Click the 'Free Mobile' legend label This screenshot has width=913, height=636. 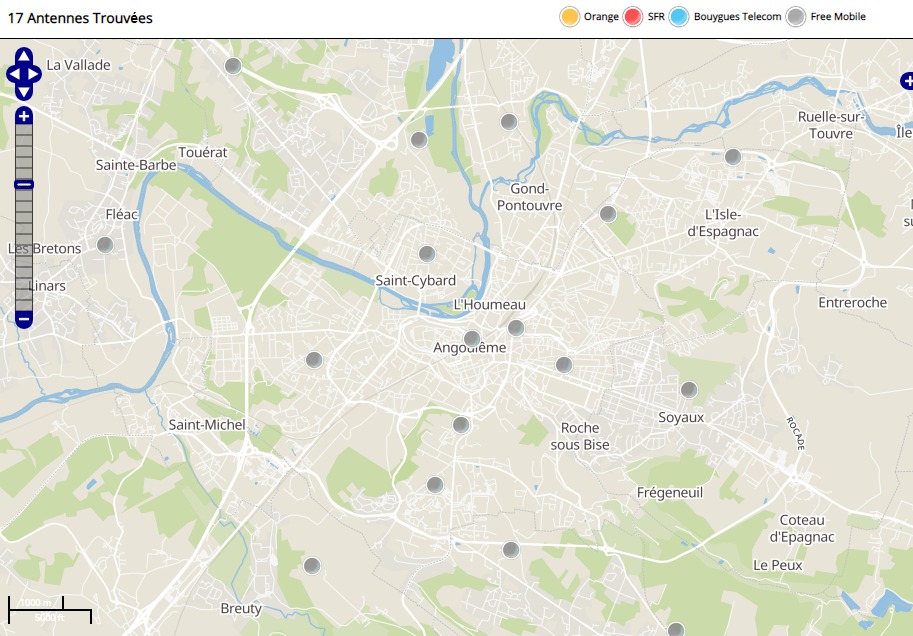pos(838,17)
